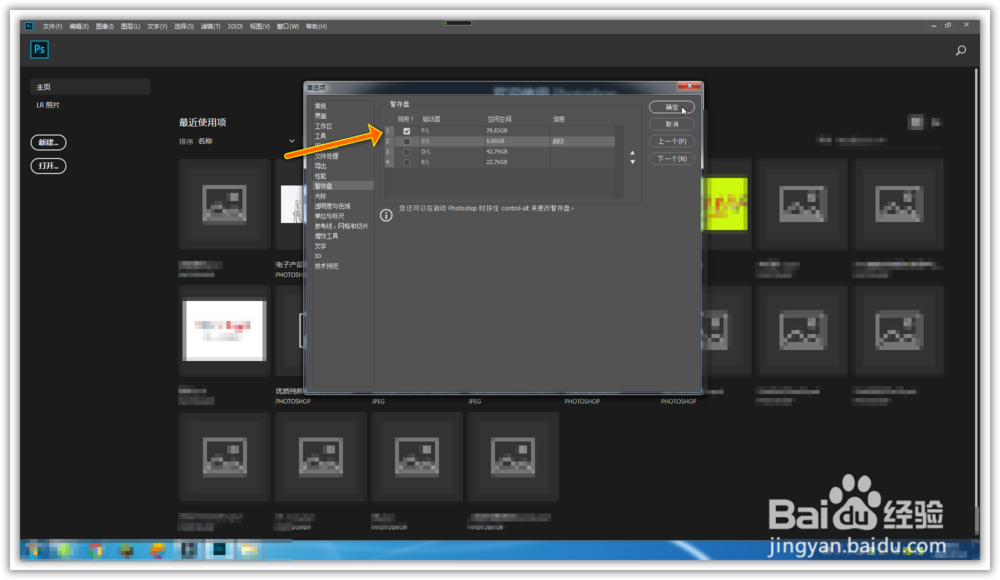Click the main window vertical scrollbar
Screen dimensions: 1000x580
(x=976, y=301)
